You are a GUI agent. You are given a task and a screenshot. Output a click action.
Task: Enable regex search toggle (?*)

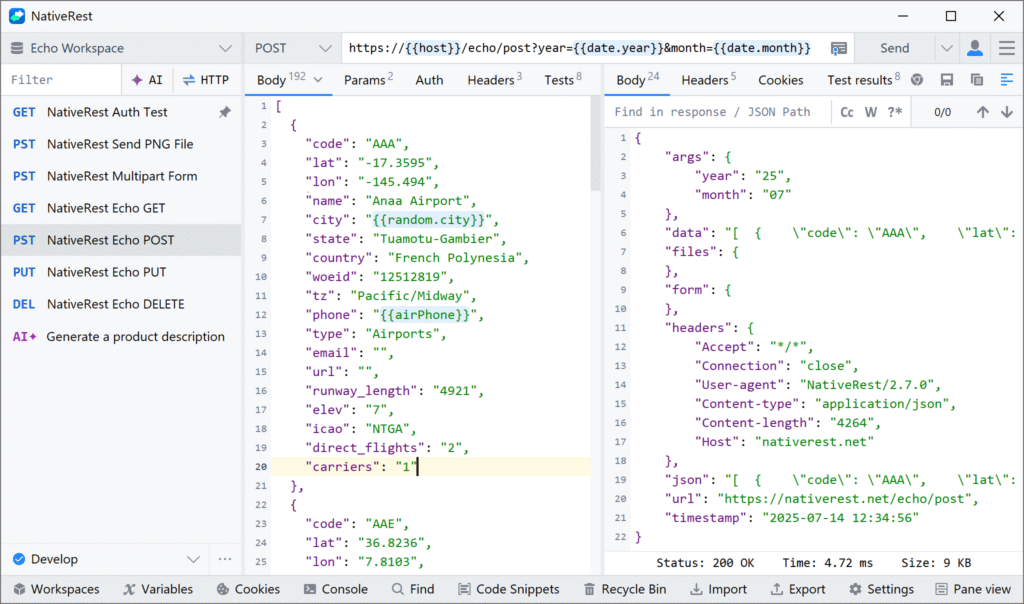894,112
